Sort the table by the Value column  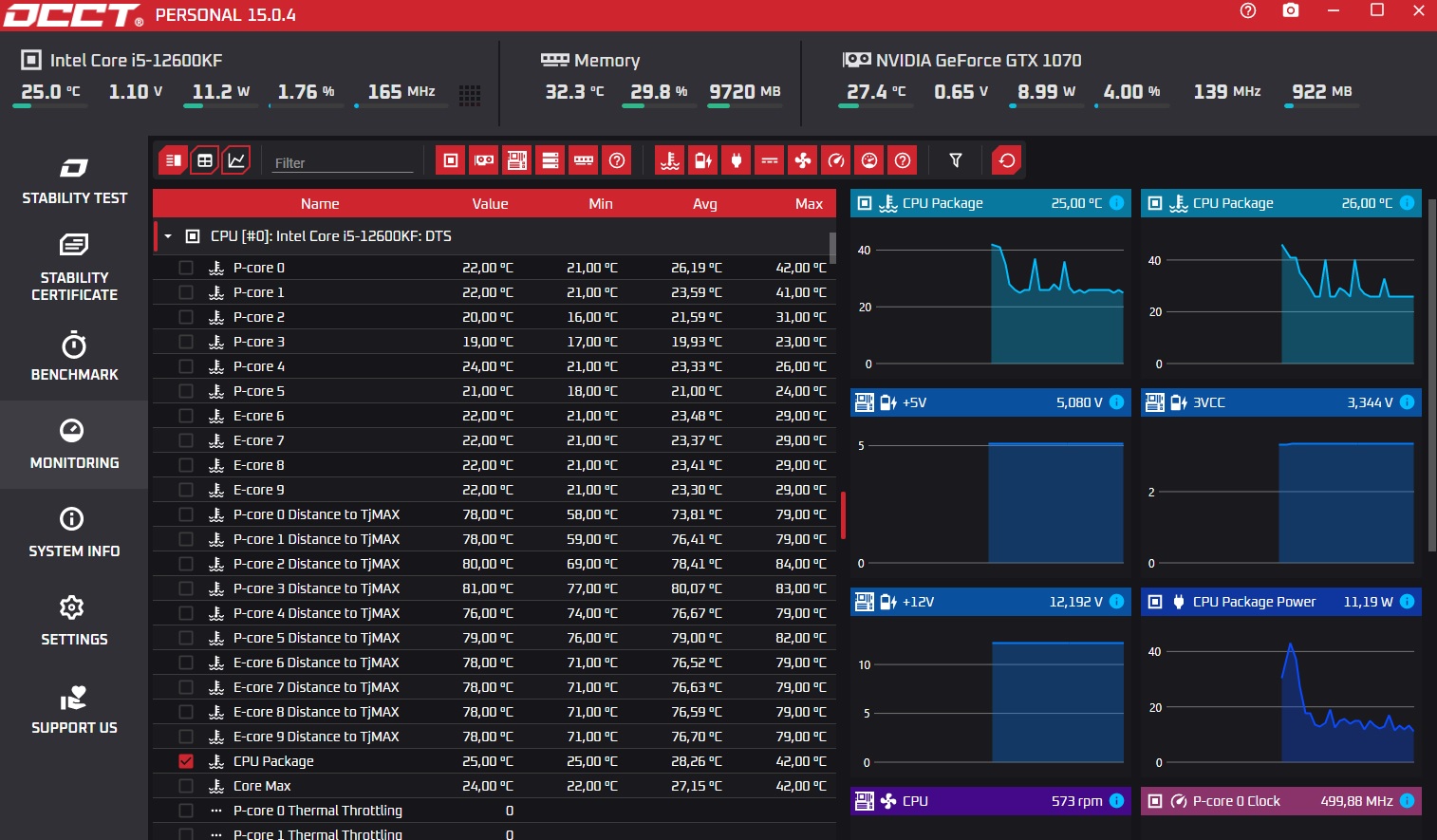tap(490, 203)
